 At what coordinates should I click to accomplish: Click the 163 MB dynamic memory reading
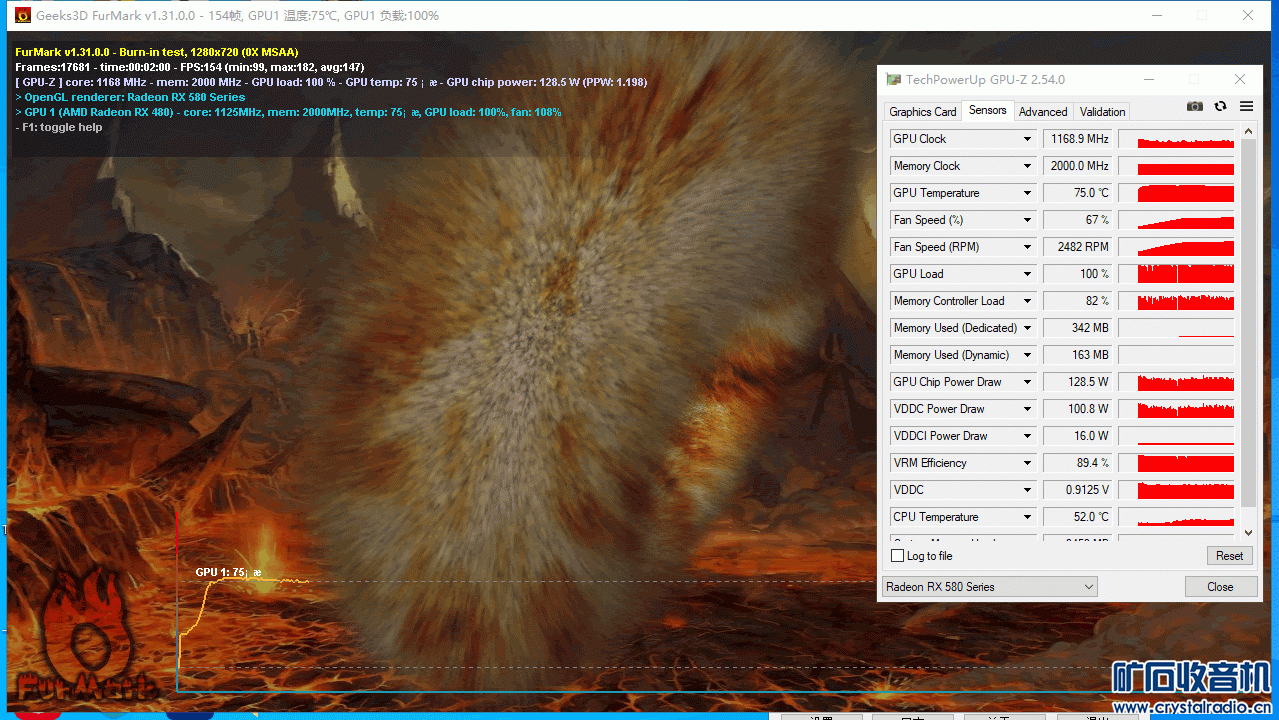[1078, 355]
